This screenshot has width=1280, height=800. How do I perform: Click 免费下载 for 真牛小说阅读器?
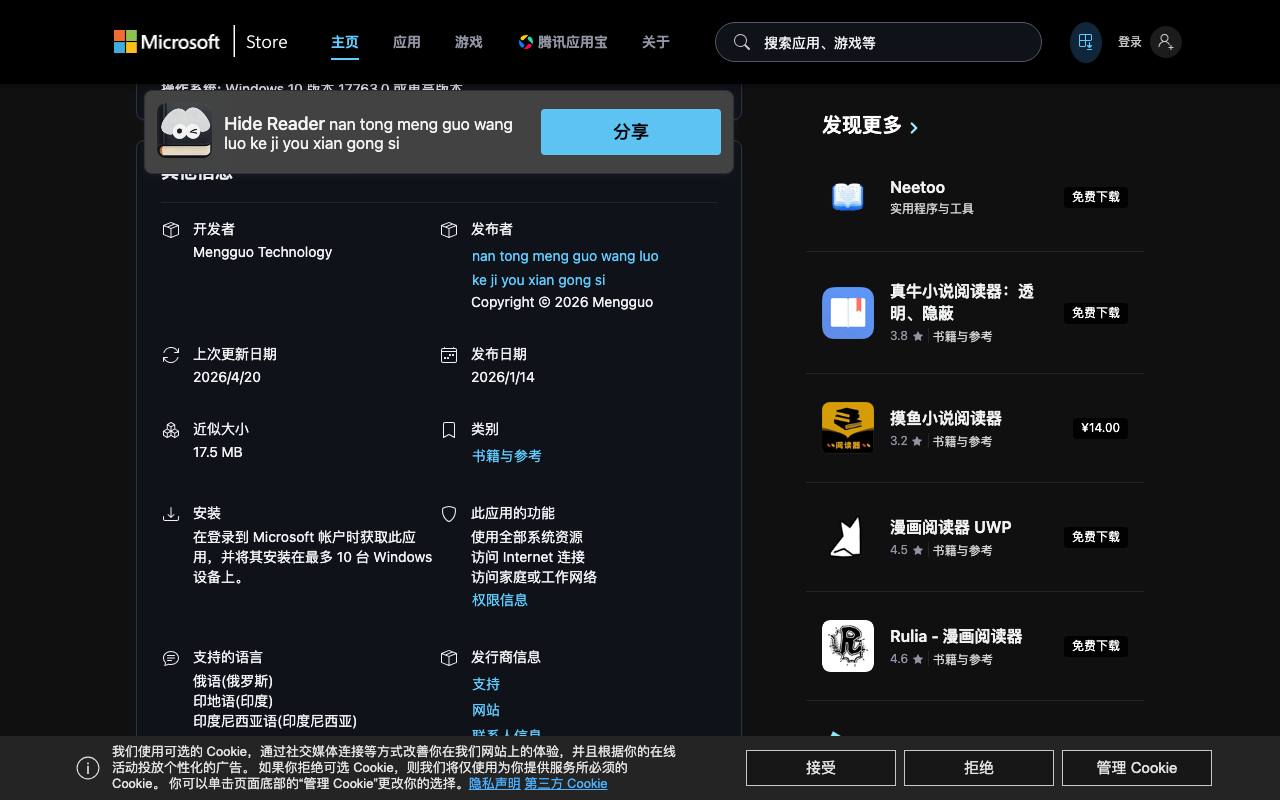tap(1096, 313)
